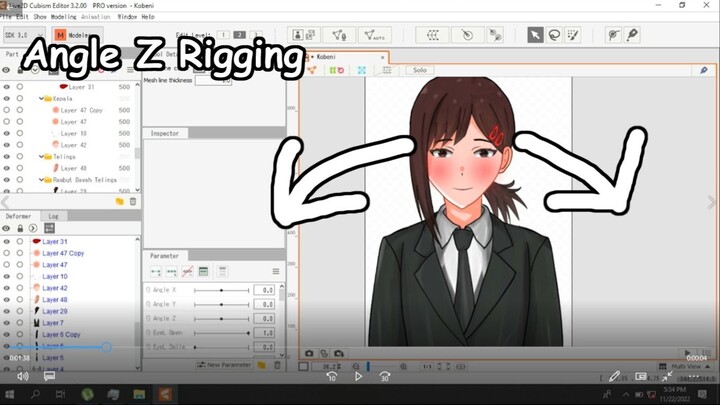Select edit level 2 button

click(x=239, y=35)
